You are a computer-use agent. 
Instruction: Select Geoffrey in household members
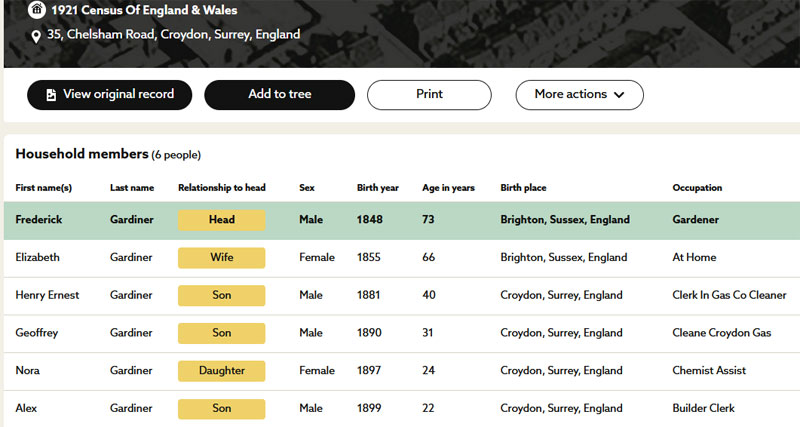click(37, 333)
